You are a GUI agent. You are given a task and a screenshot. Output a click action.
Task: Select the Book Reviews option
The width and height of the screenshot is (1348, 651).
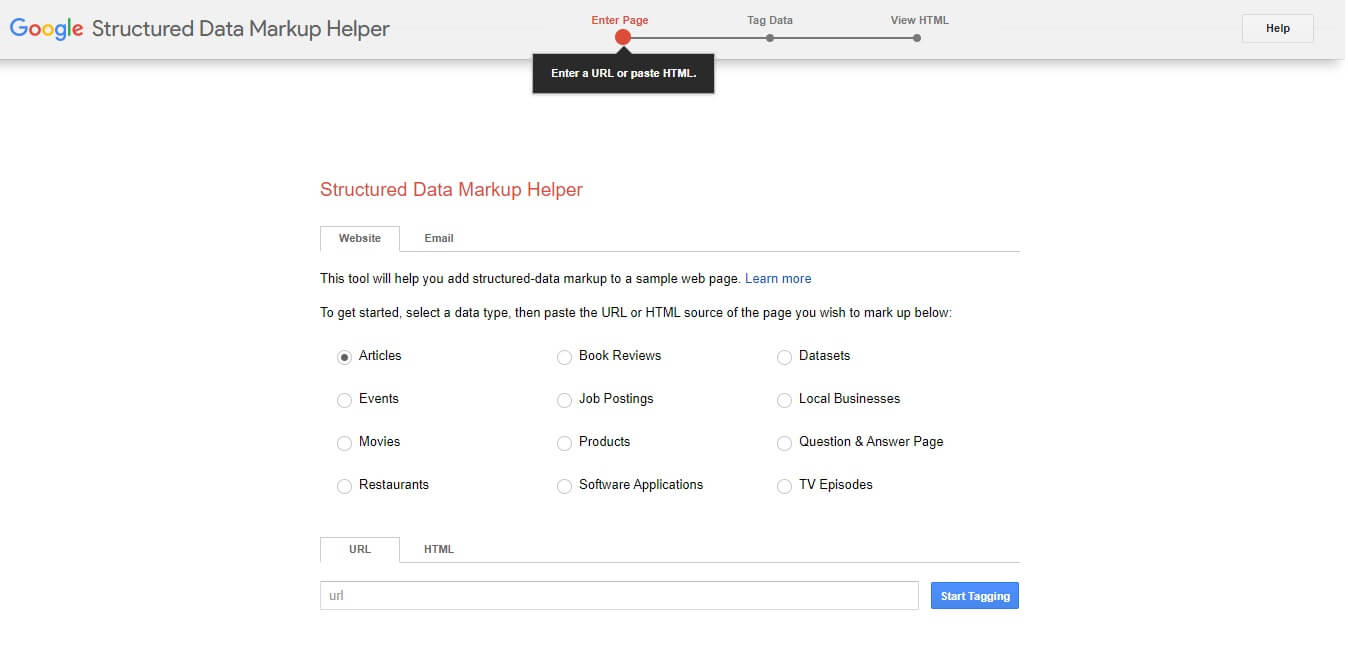(x=564, y=356)
